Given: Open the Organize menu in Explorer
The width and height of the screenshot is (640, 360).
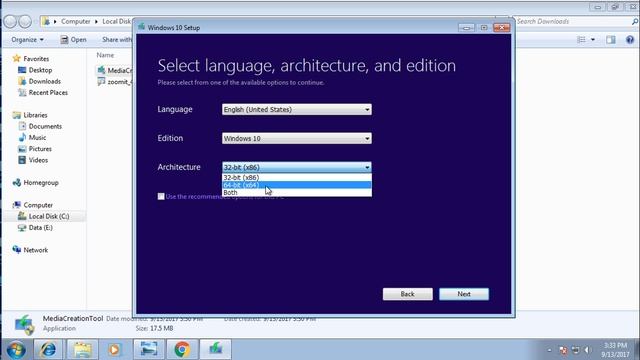Looking at the screenshot, I should tap(27, 40).
